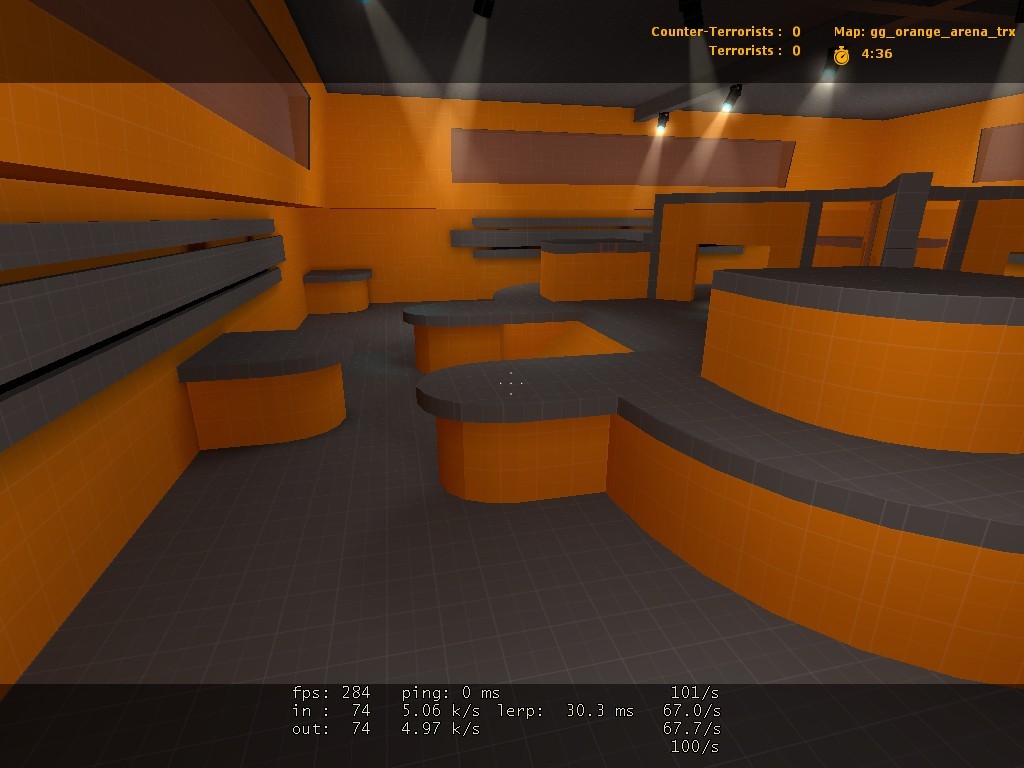The height and width of the screenshot is (768, 1024).
Task: Click the right spotlight on the ceiling beam
Action: pyautogui.click(x=731, y=98)
